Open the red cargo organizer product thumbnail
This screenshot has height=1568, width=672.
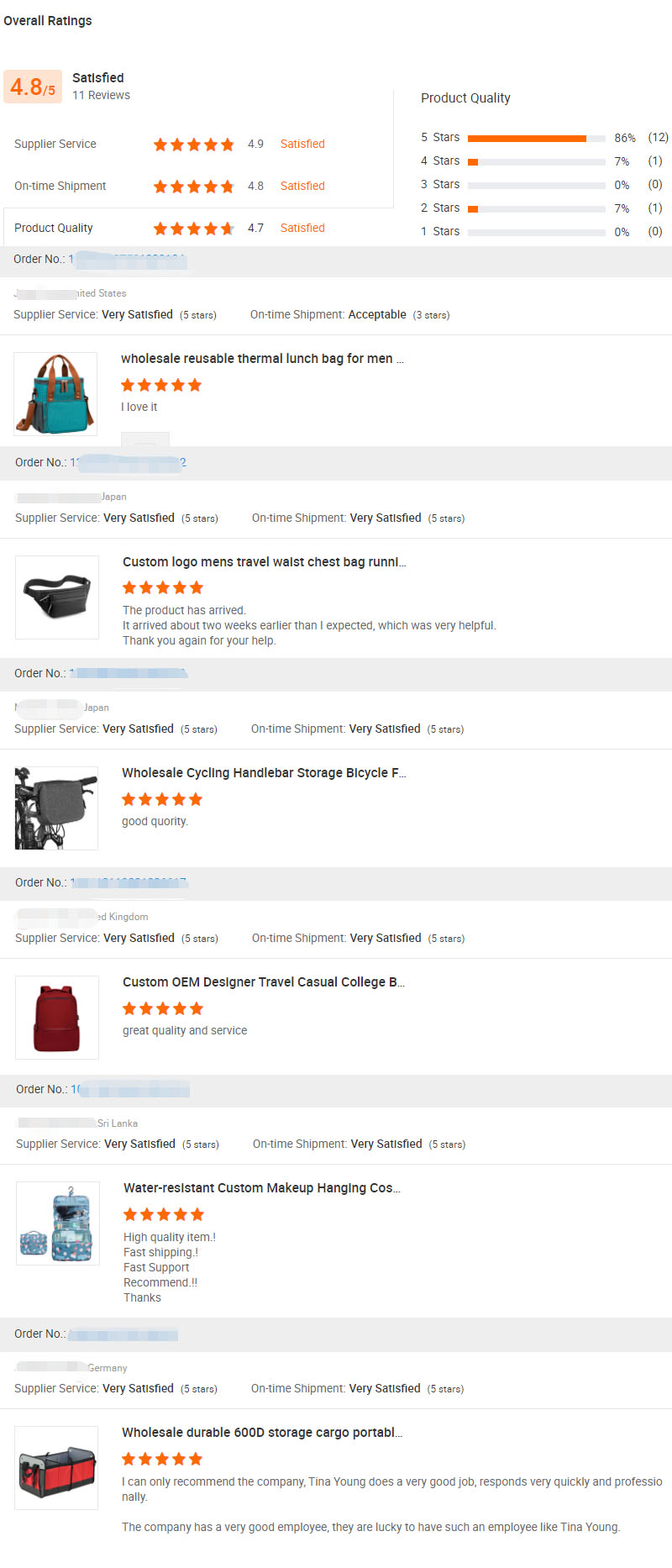(x=56, y=1468)
